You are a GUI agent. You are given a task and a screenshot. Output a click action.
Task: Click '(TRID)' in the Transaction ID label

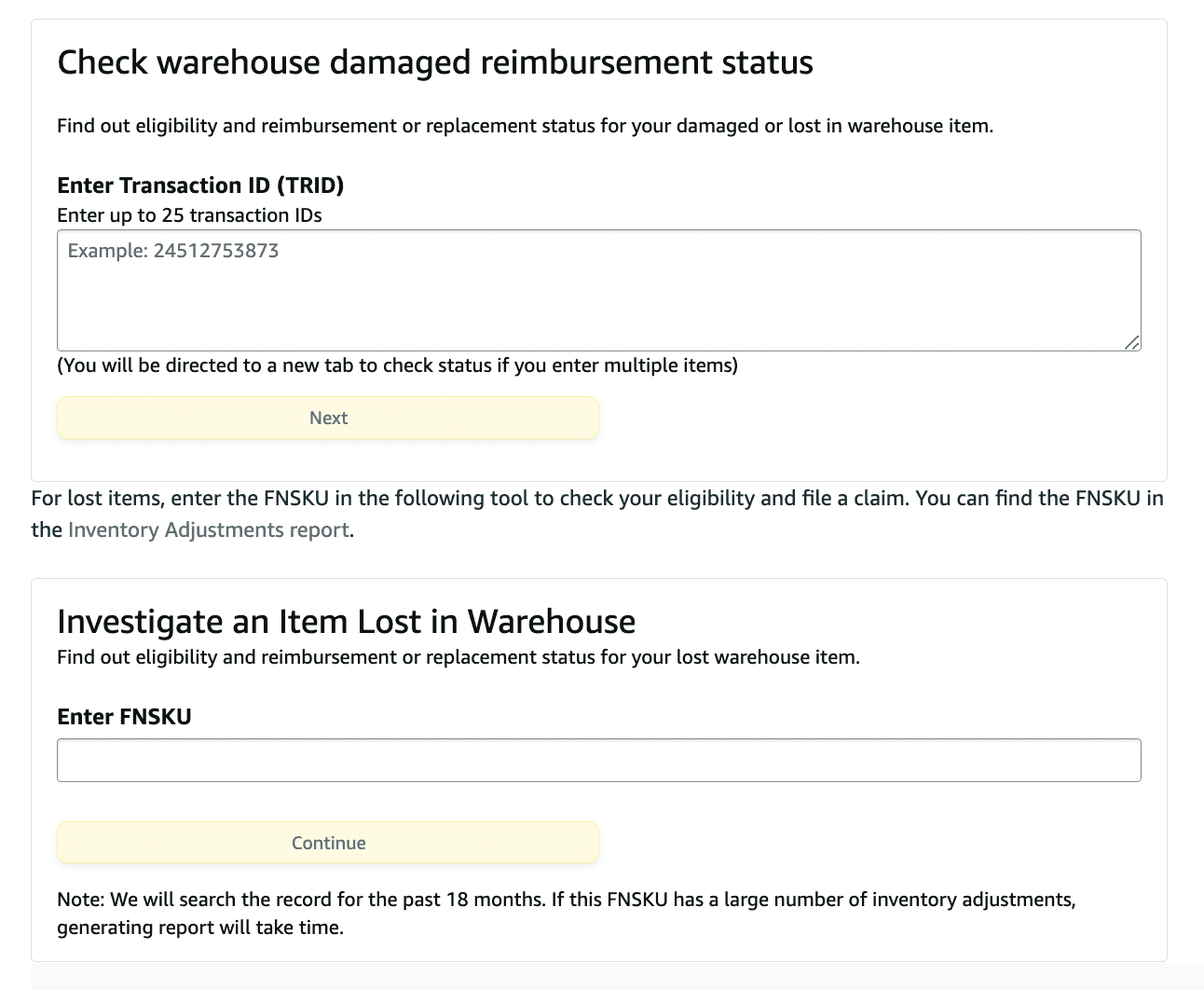310,186
